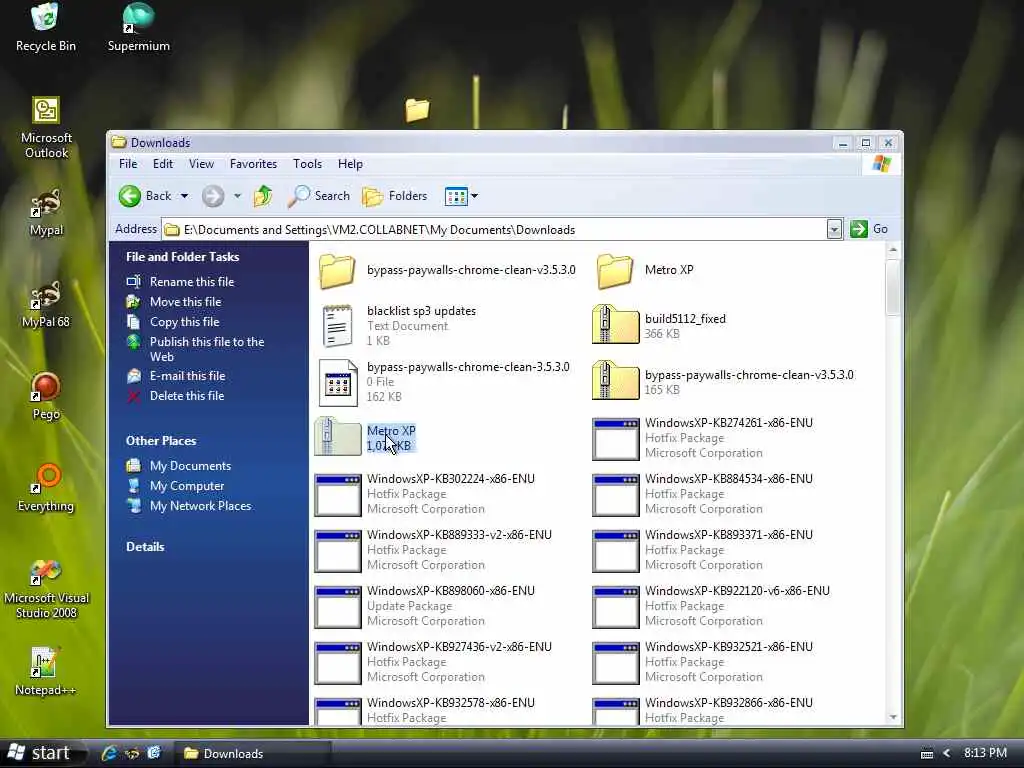
Task: Select WindowsXP-KB274261-x86-ENU hotfix icon
Action: tap(615, 440)
